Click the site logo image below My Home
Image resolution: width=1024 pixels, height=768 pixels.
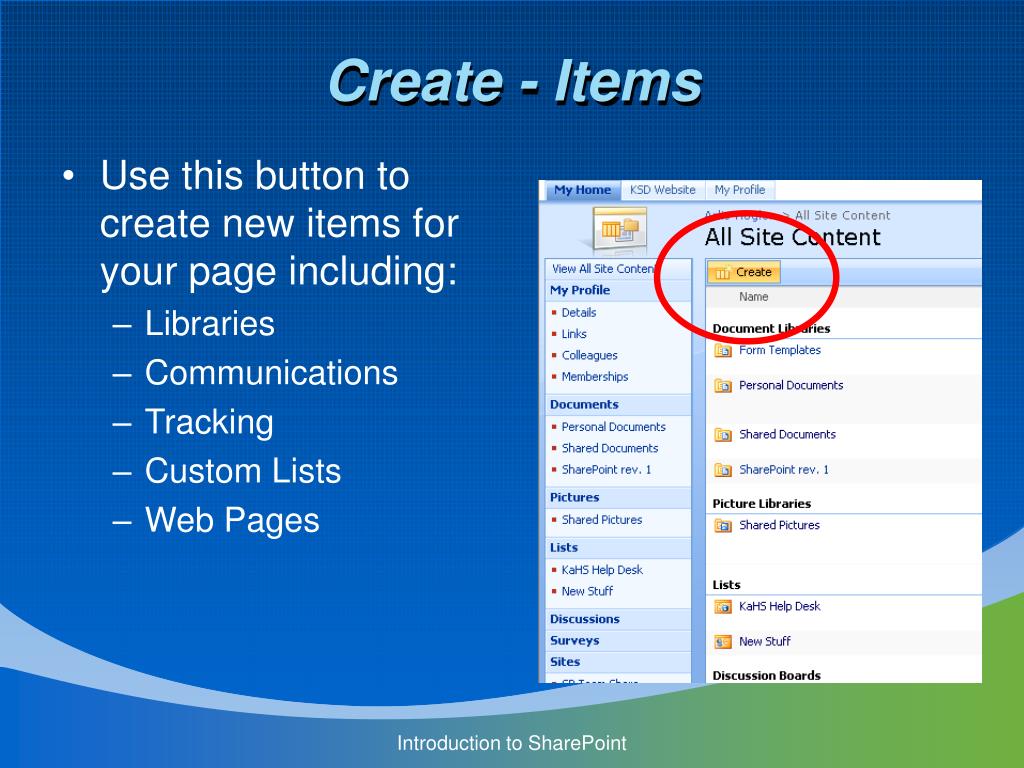[620, 231]
